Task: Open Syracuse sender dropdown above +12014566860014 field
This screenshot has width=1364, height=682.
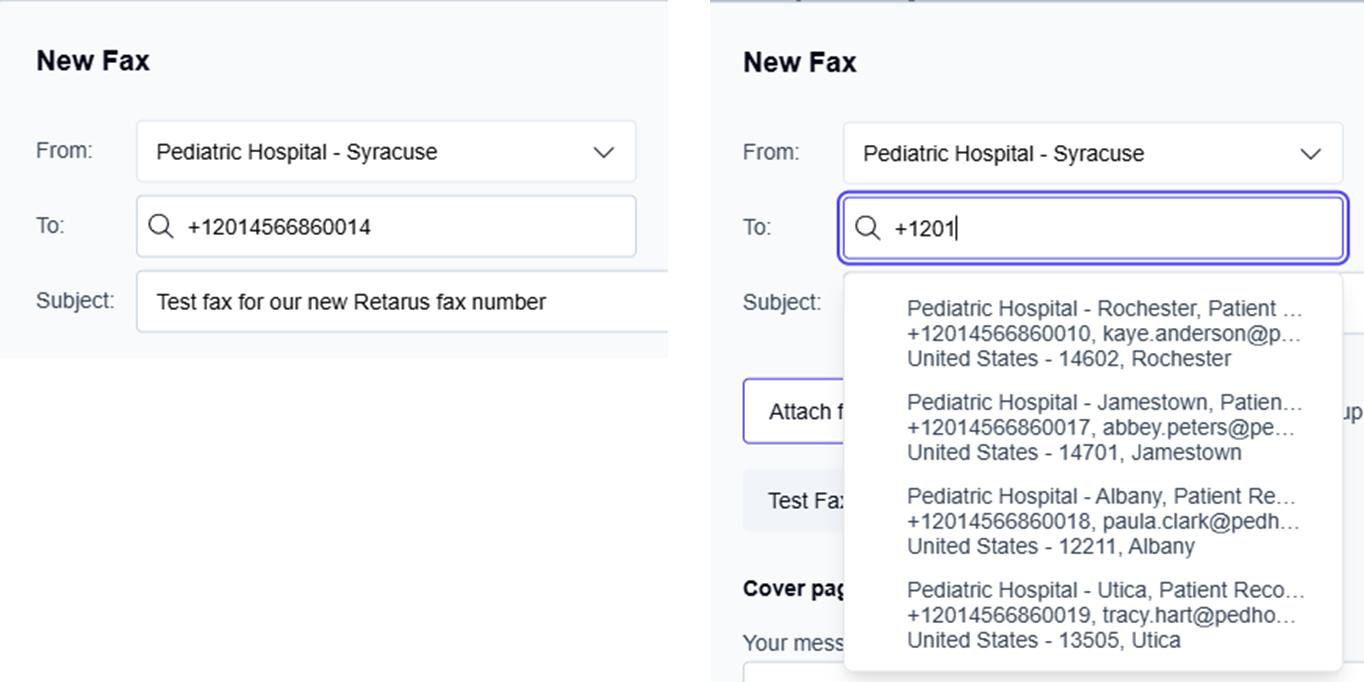Action: [385, 152]
